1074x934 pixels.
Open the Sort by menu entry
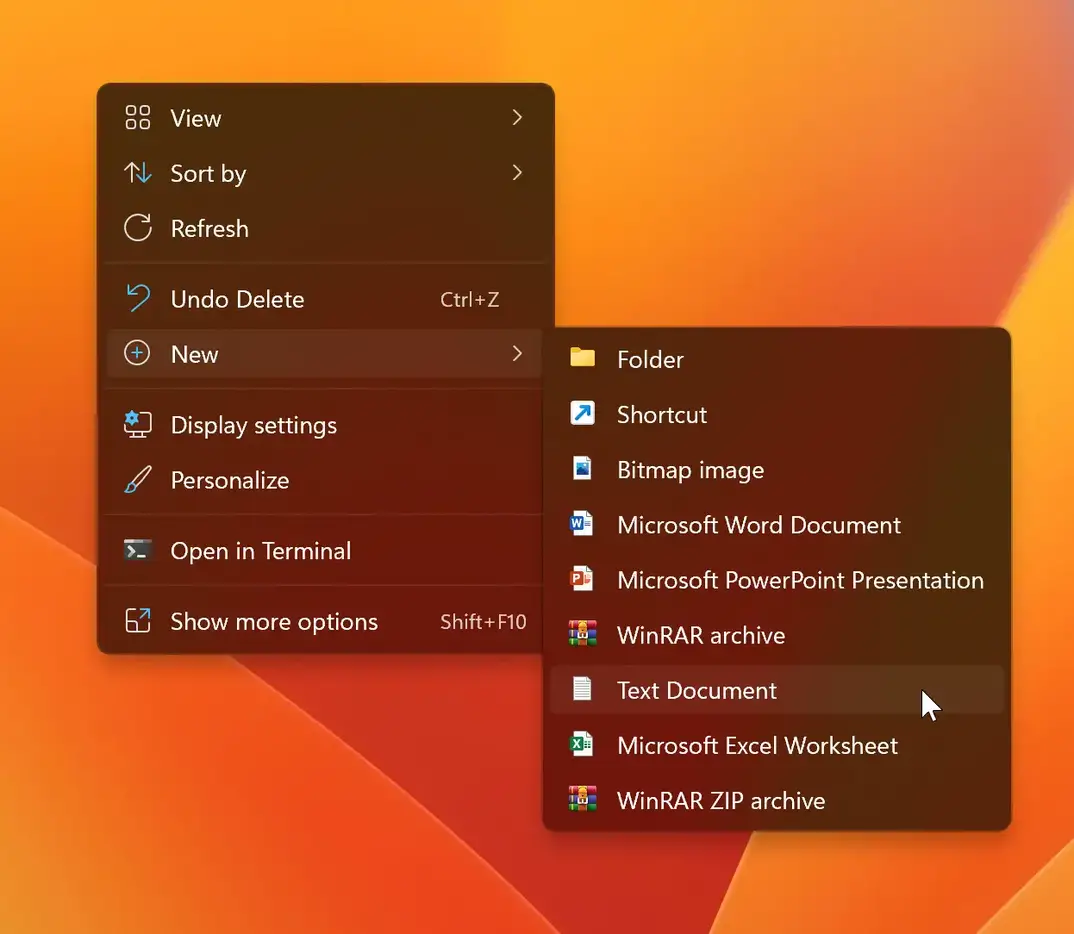pyautogui.click(x=325, y=173)
